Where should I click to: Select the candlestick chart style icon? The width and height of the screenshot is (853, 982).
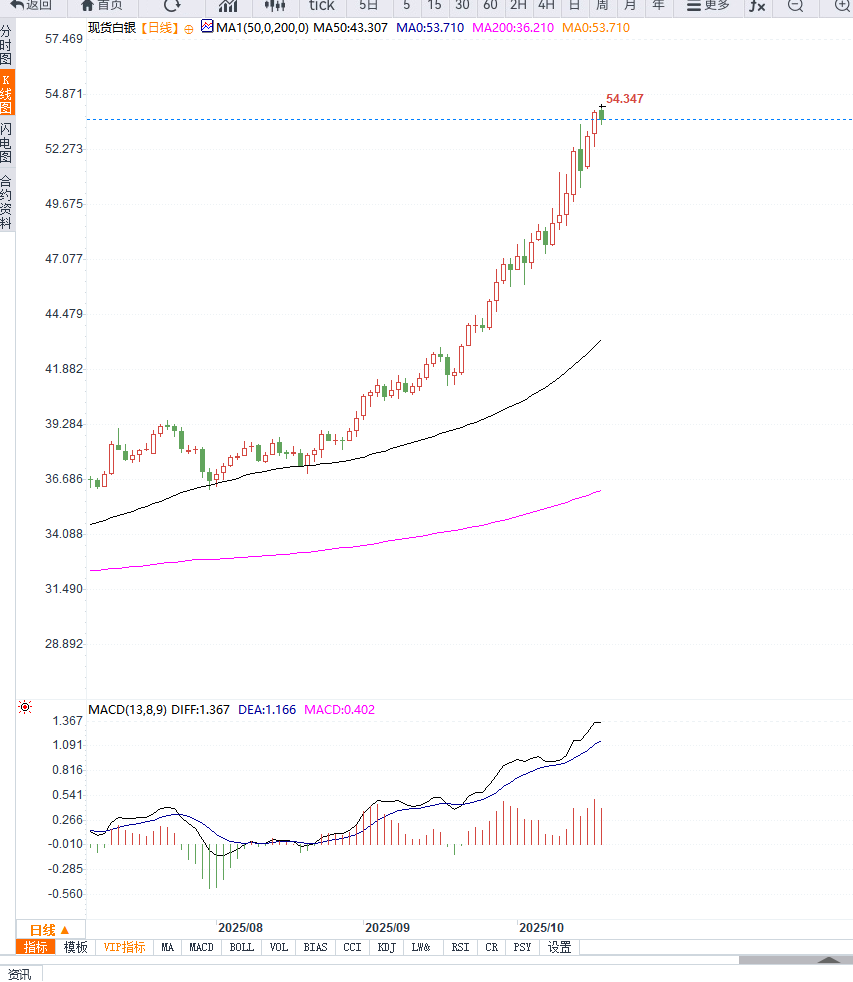click(x=274, y=6)
